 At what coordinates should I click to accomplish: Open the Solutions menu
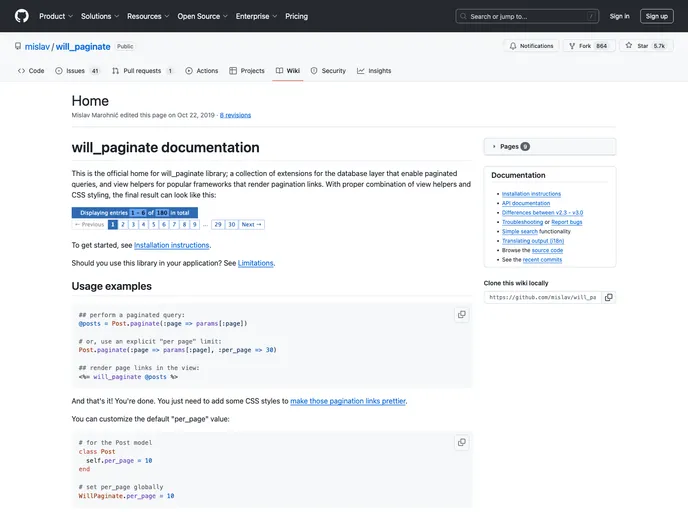[100, 16]
